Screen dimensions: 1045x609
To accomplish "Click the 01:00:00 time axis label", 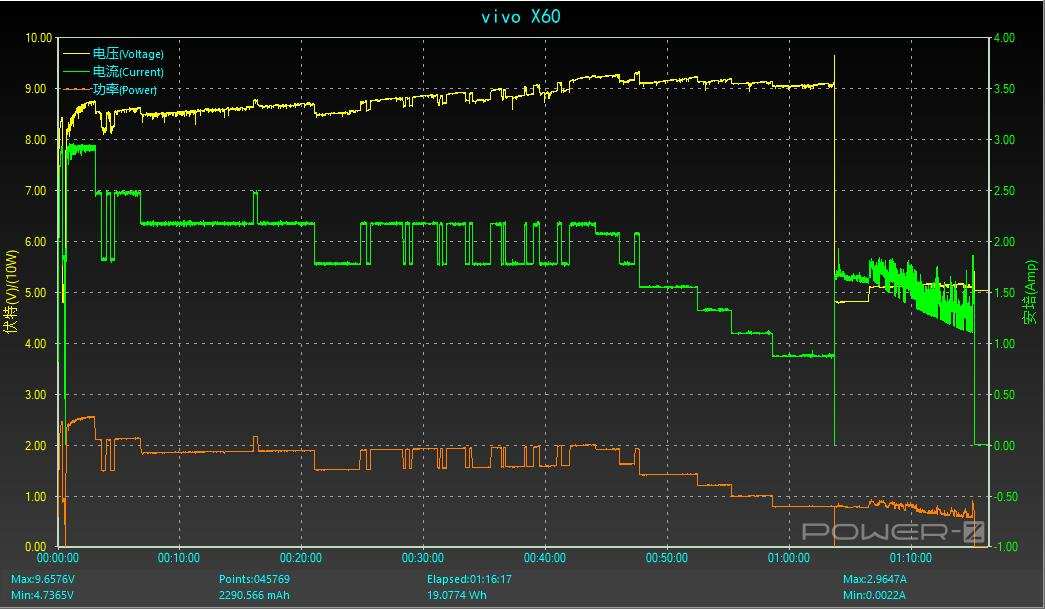I will [x=788, y=558].
